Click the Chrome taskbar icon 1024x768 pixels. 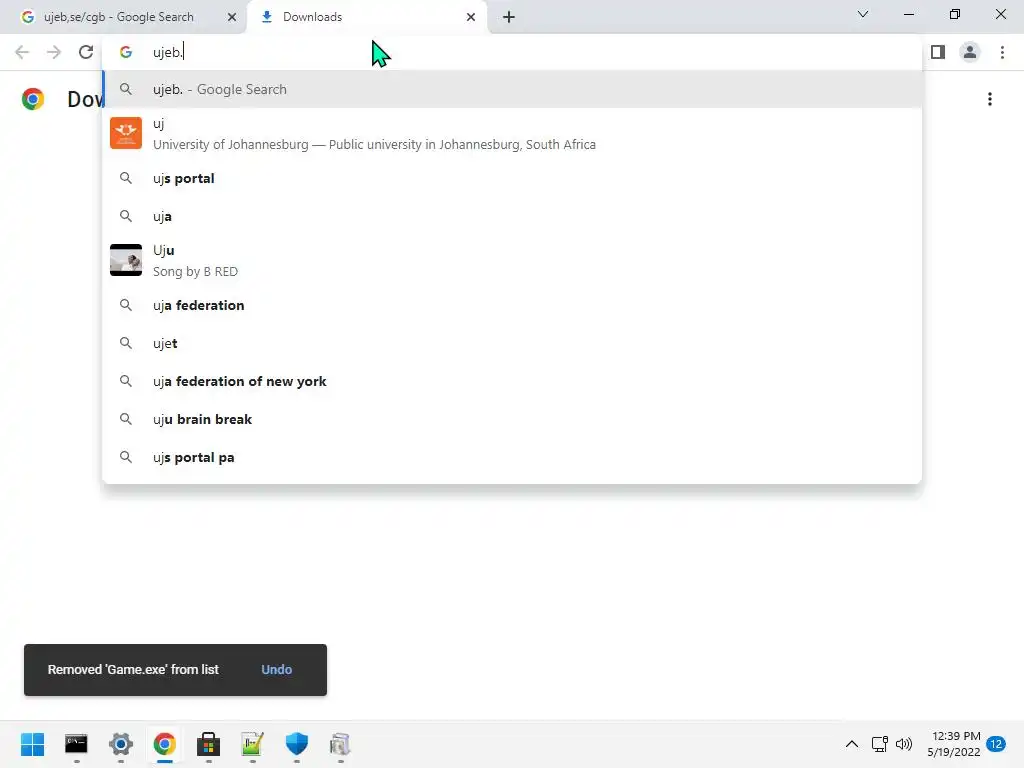pyautogui.click(x=165, y=744)
